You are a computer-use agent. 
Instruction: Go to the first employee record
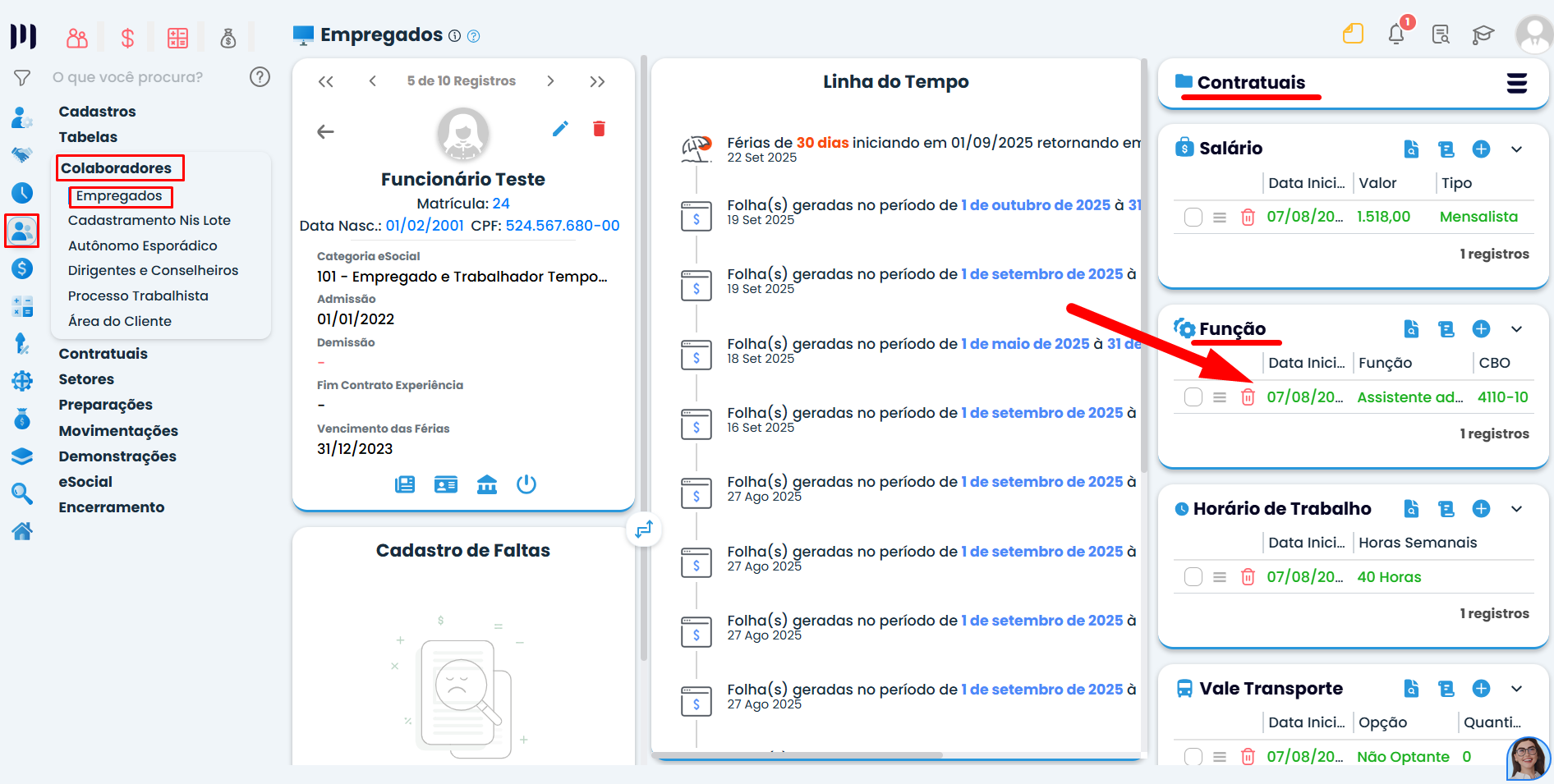click(x=326, y=81)
